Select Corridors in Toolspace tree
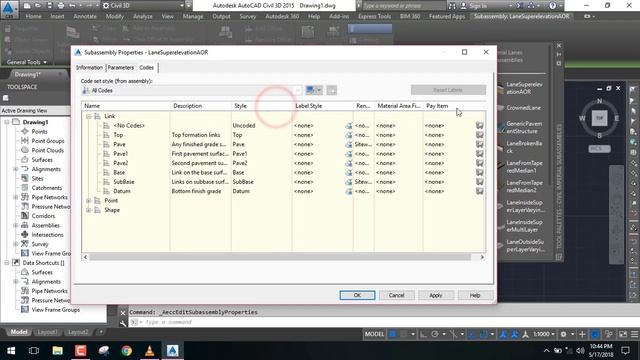This screenshot has height=360, width=640. [x=43, y=216]
